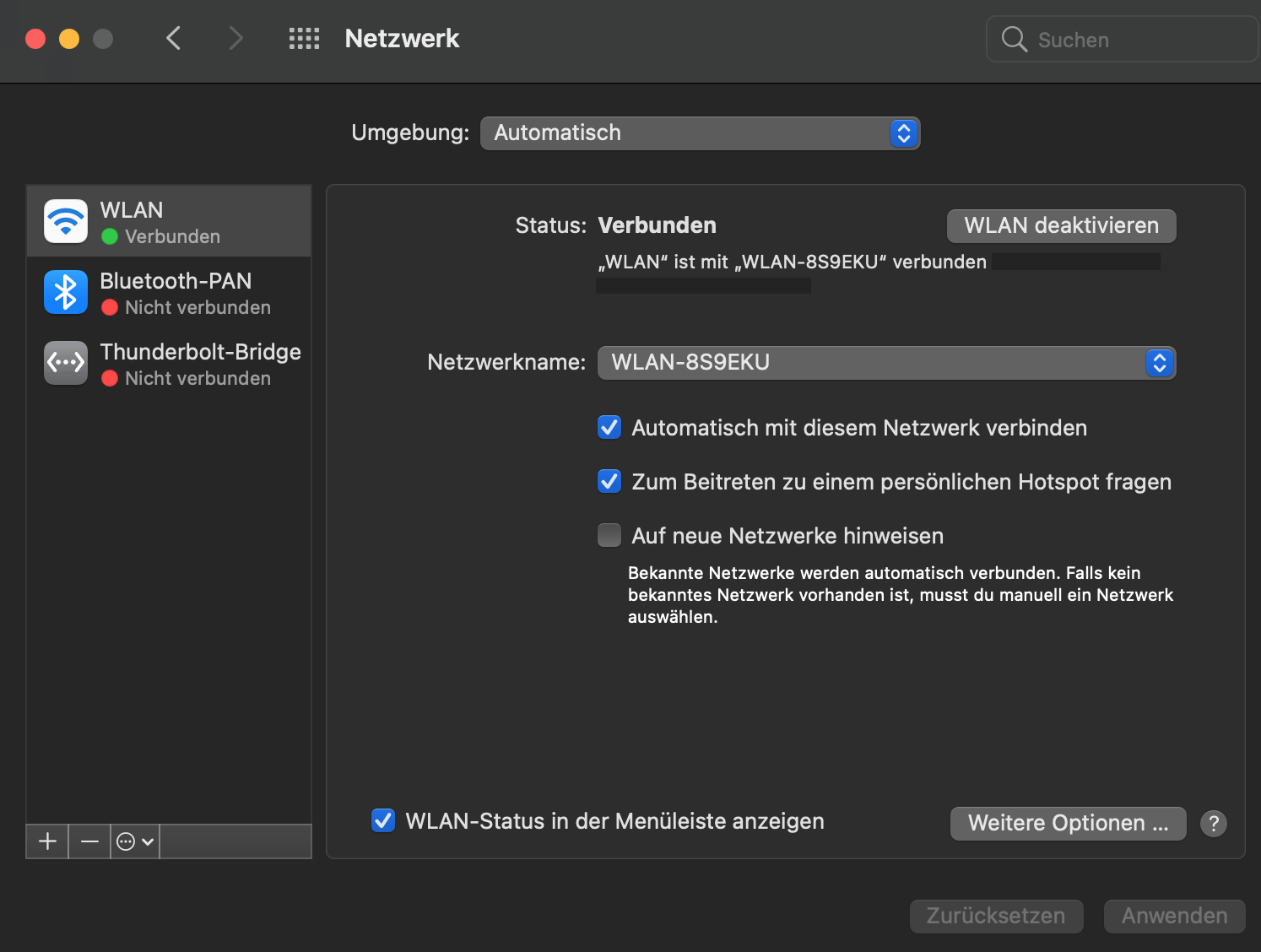Open the service actions menu with ellipsis
This screenshot has width=1261, height=952.
(x=135, y=841)
